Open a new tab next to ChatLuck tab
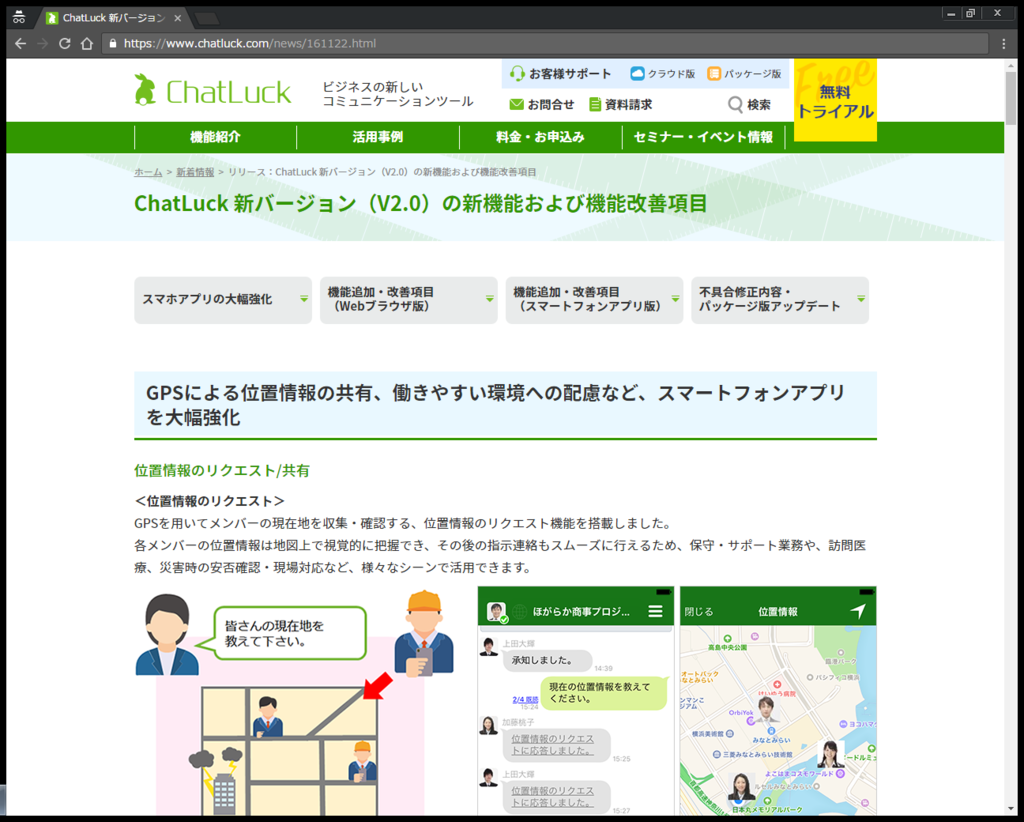 click(x=207, y=18)
